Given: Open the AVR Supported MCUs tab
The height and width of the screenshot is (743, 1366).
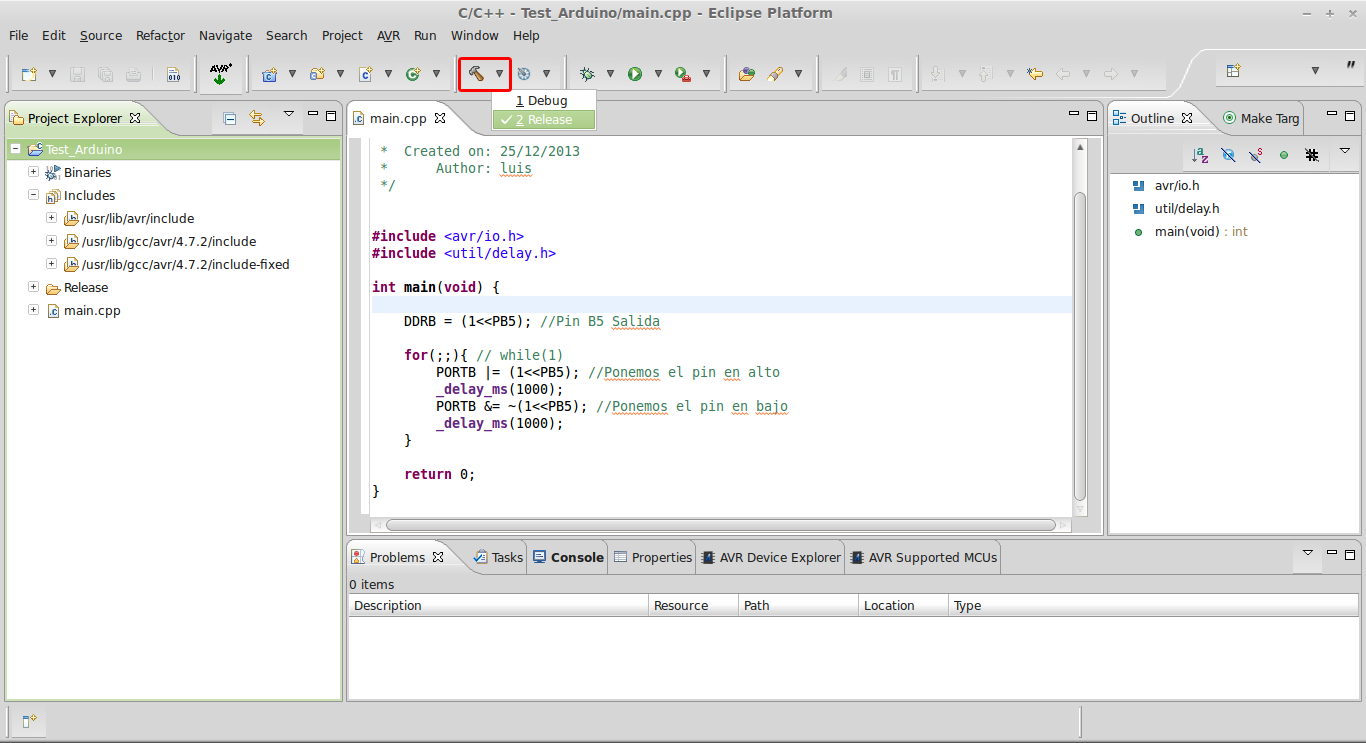Looking at the screenshot, I should 923,557.
